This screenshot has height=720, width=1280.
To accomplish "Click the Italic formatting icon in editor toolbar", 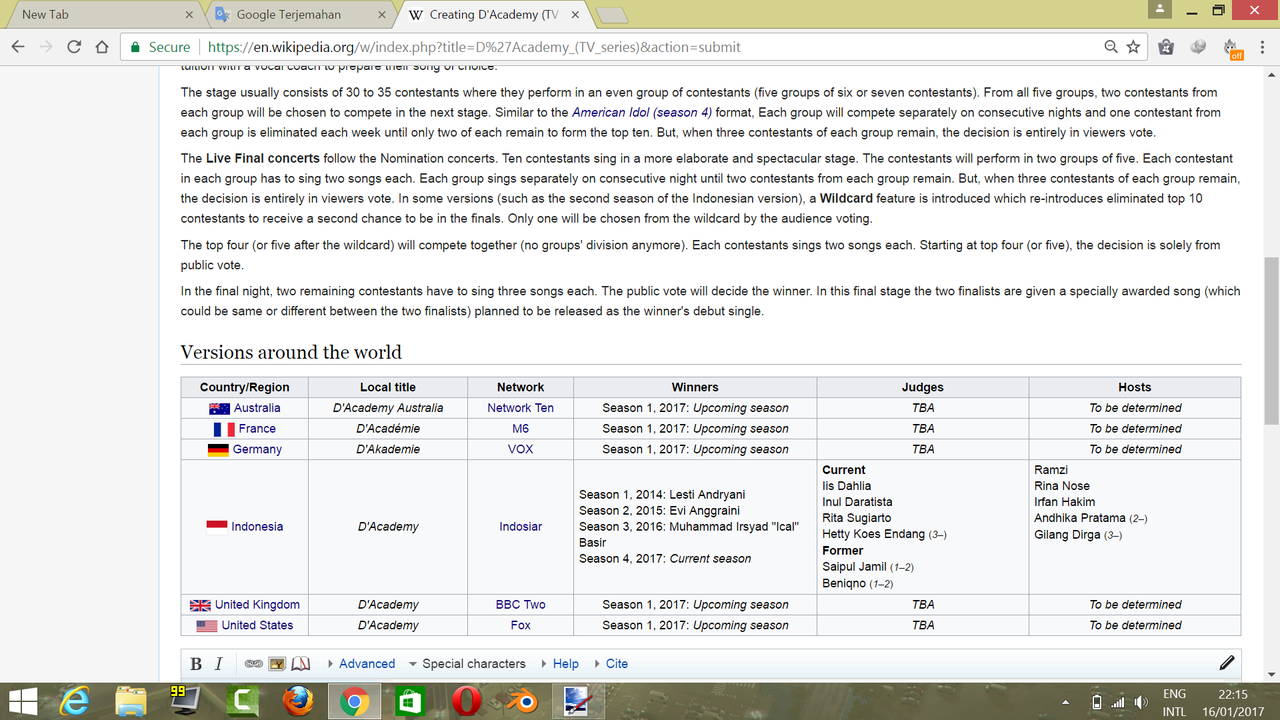I will [x=218, y=664].
